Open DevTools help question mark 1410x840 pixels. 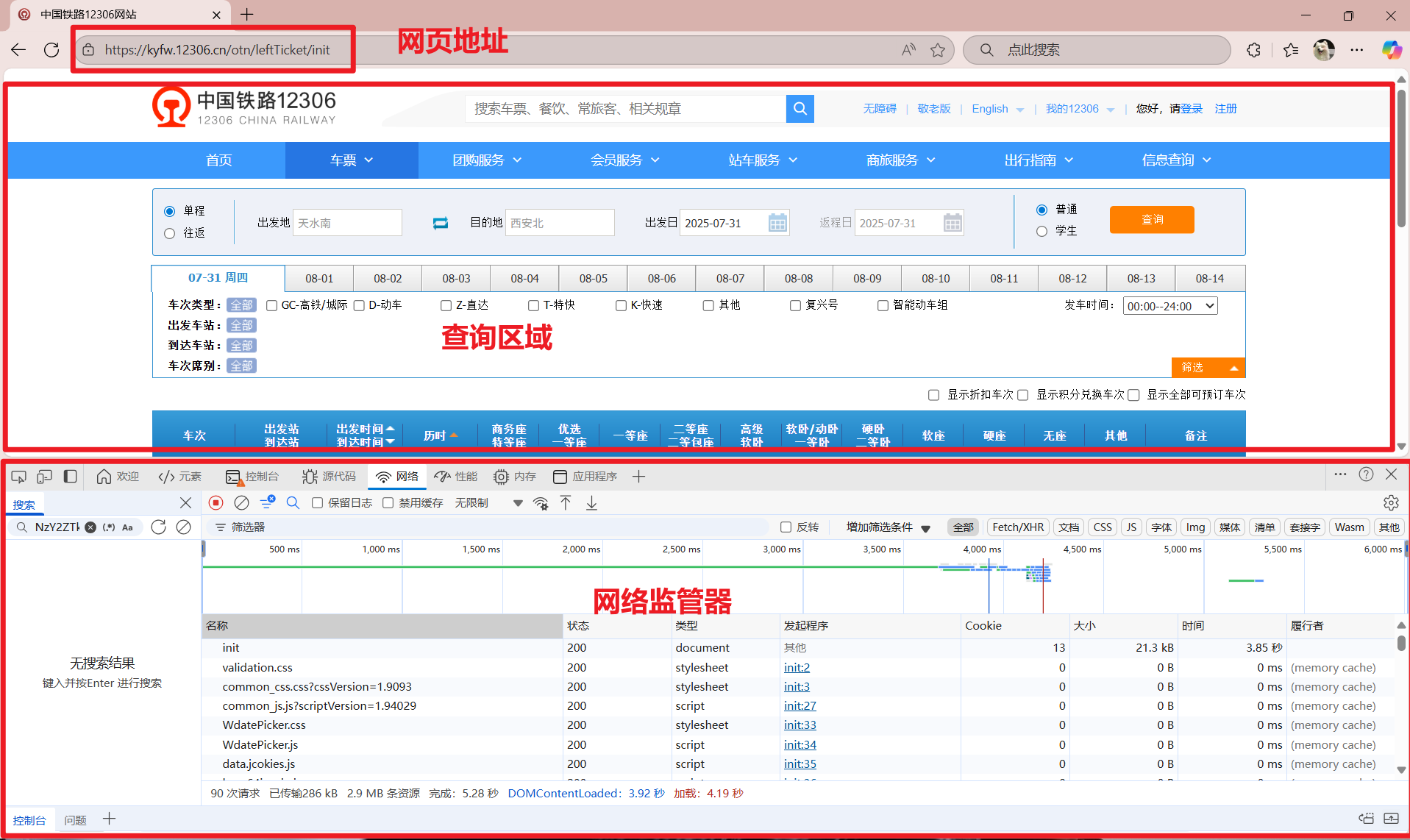pyautogui.click(x=1366, y=475)
